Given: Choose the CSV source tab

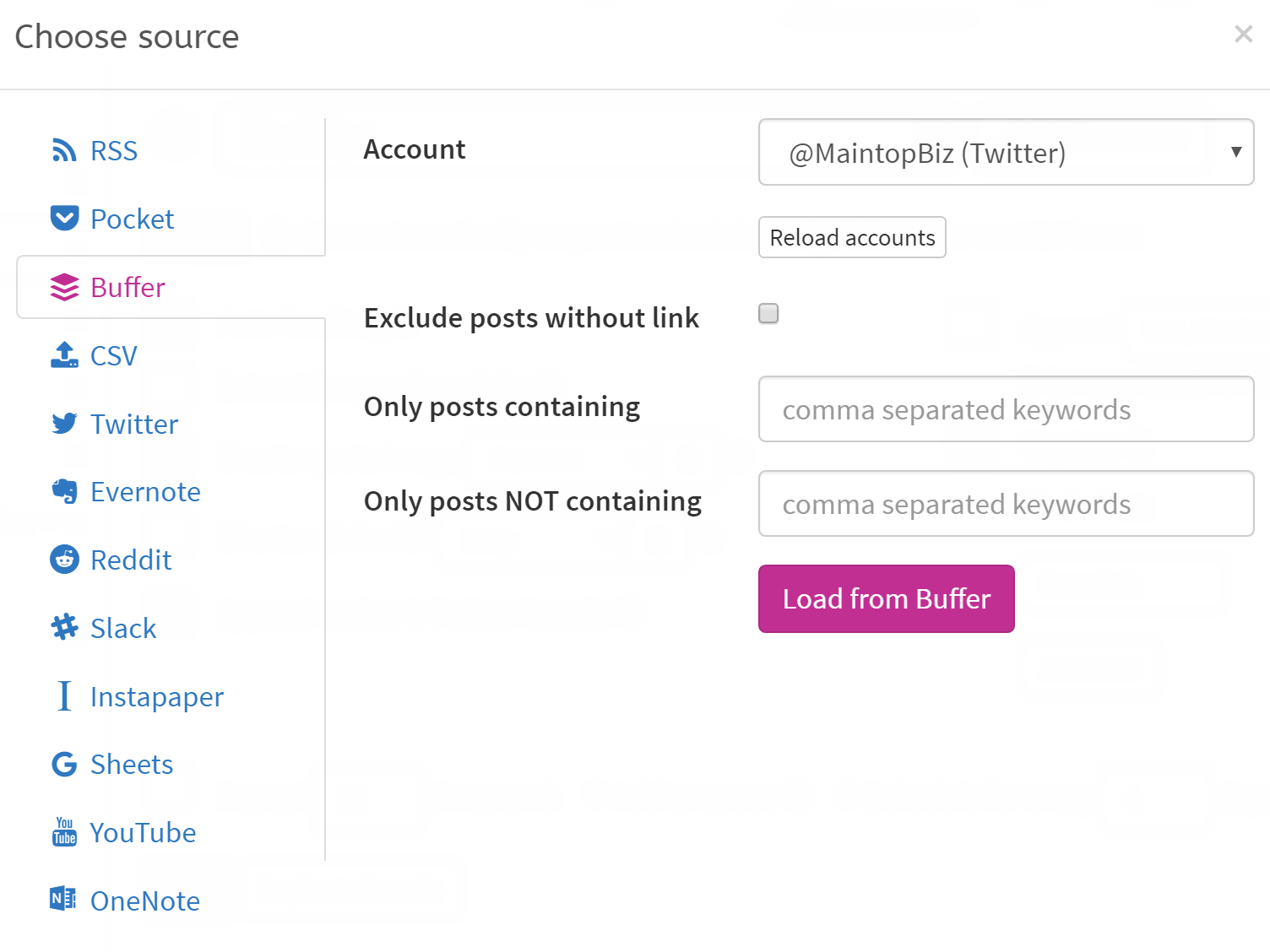Looking at the screenshot, I should click(x=171, y=355).
